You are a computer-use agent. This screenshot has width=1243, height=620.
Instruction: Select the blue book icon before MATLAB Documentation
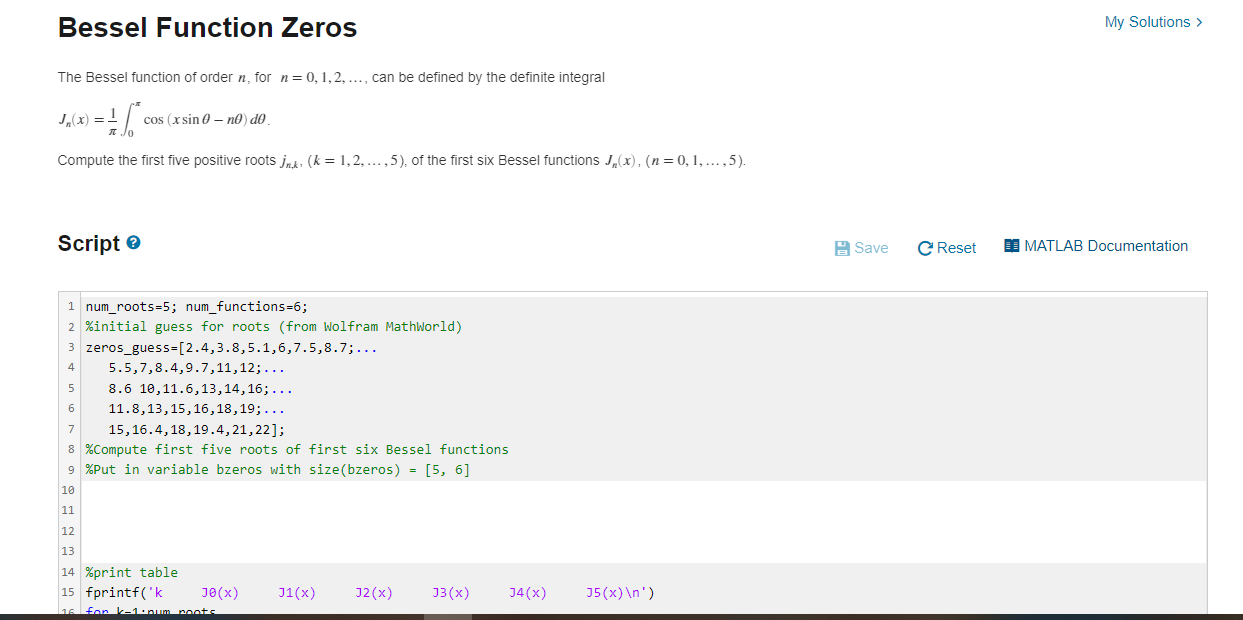[x=1010, y=245]
